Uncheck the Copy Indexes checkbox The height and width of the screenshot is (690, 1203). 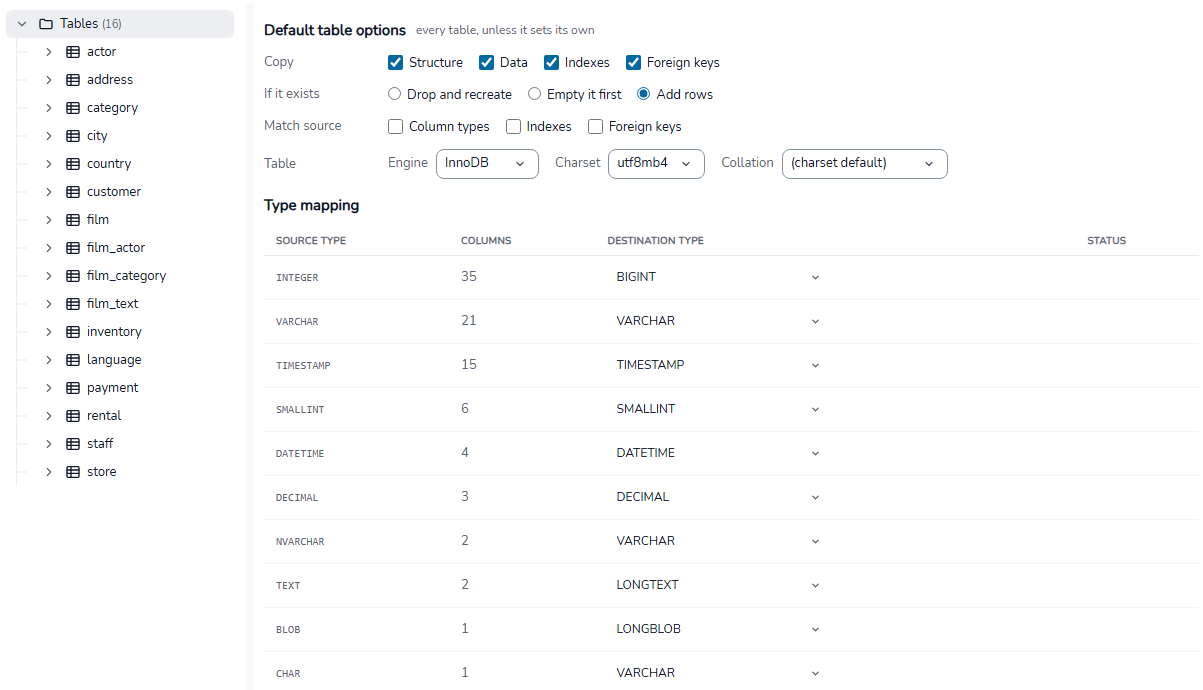pyautogui.click(x=551, y=62)
